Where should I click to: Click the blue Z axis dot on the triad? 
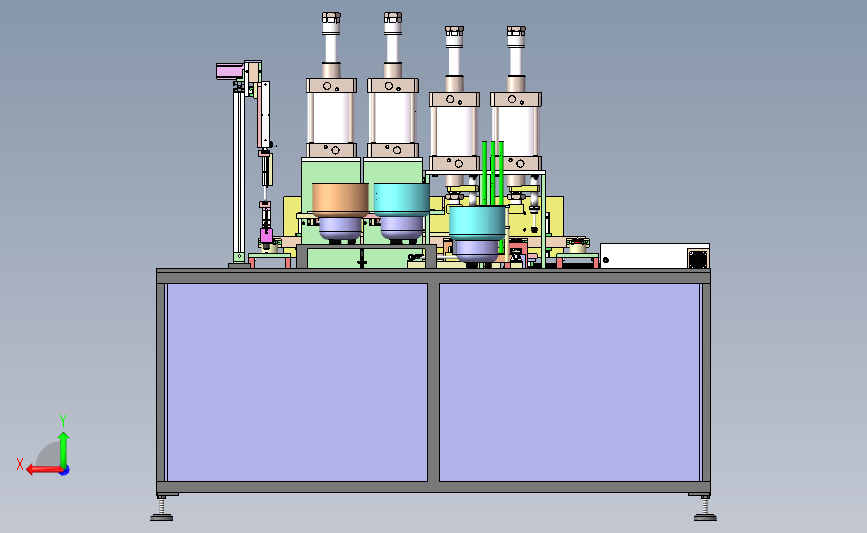(x=65, y=471)
